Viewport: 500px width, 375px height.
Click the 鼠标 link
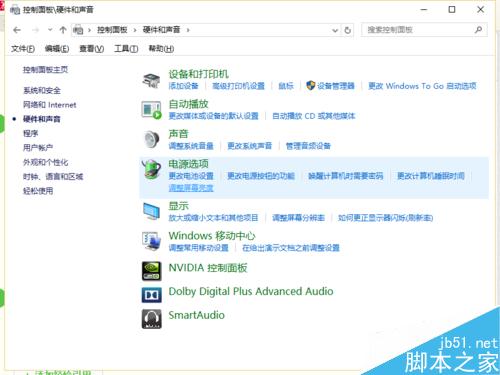286,86
